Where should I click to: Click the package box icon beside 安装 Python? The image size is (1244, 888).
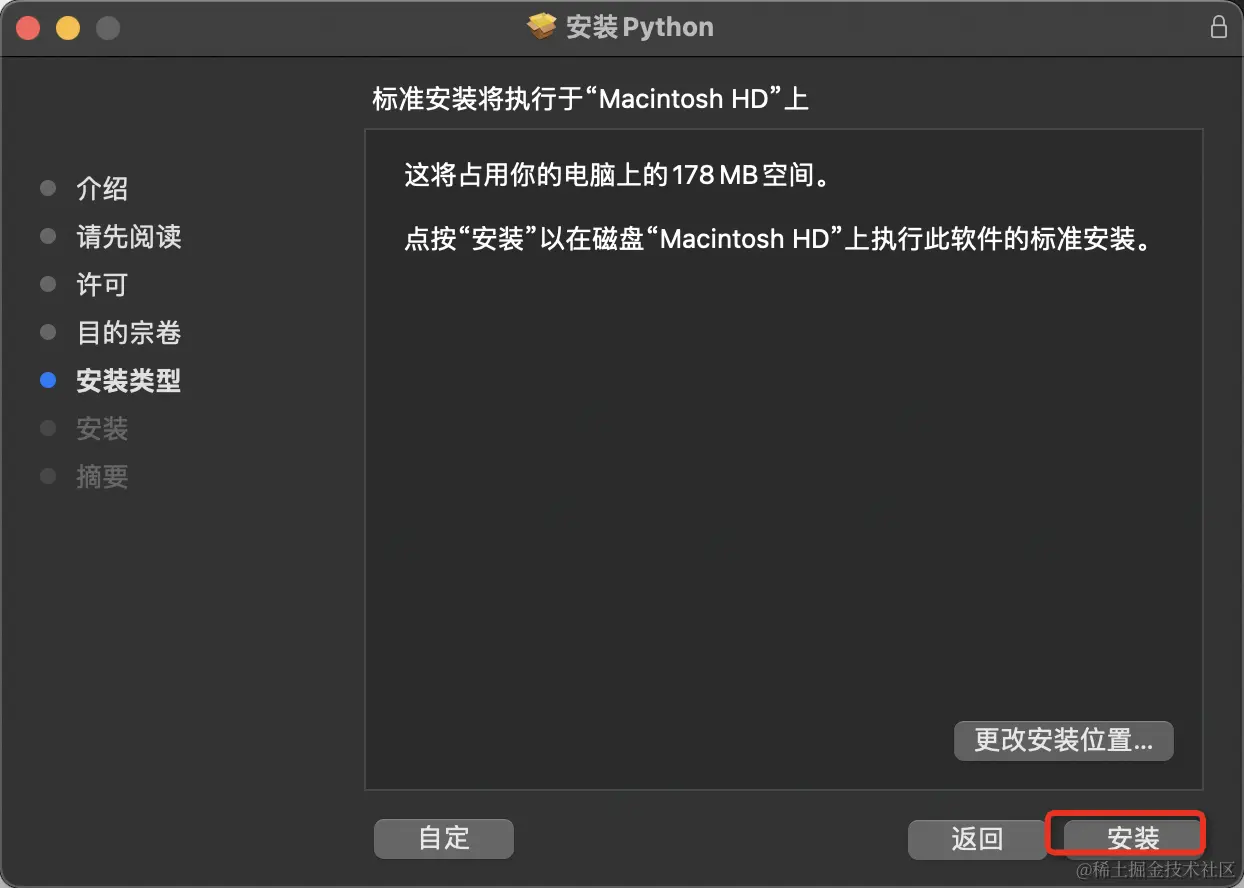point(541,27)
